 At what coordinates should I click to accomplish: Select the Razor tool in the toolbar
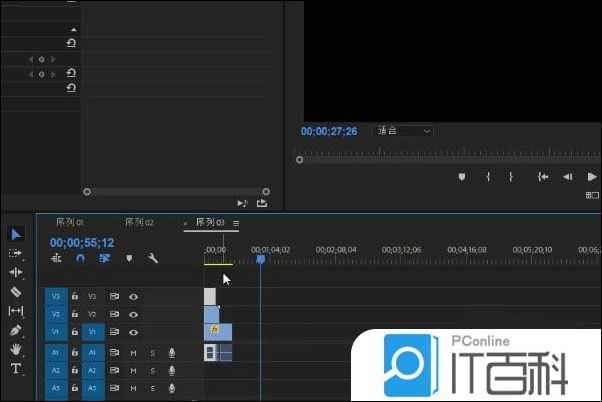[x=16, y=292]
